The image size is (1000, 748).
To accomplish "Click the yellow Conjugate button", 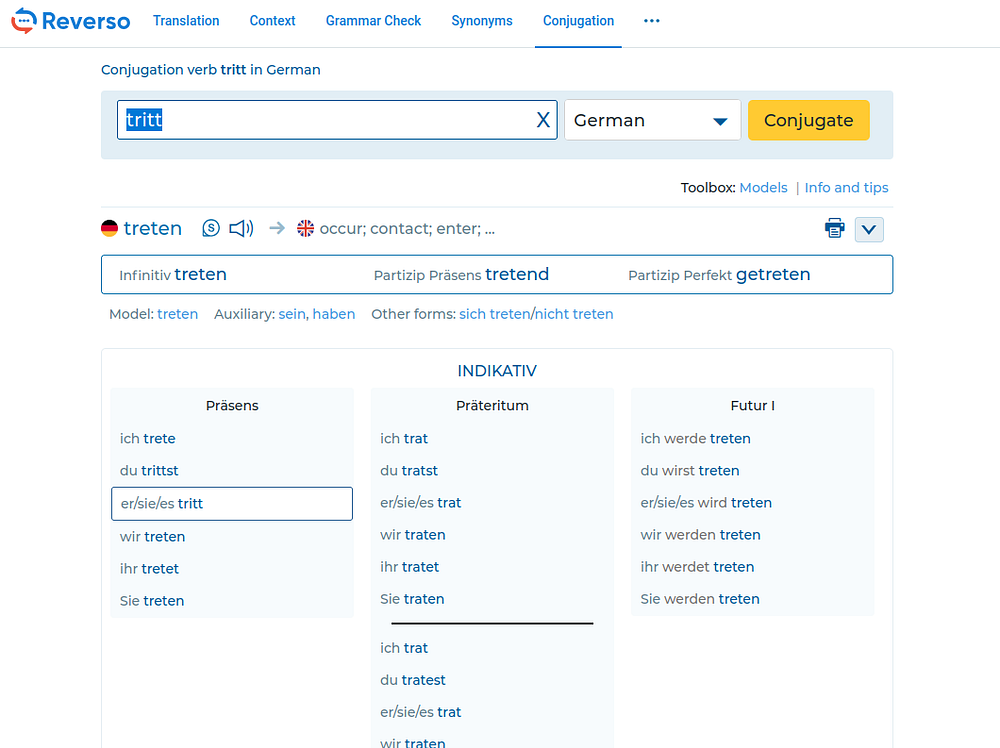I will 808,120.
